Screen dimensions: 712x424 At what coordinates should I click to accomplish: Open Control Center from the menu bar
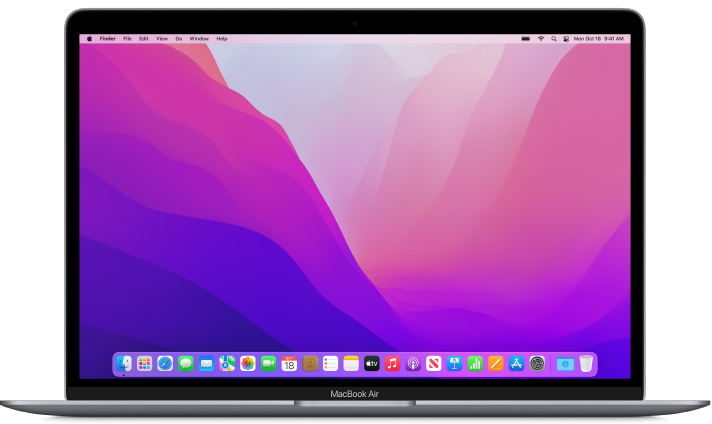[x=566, y=39]
